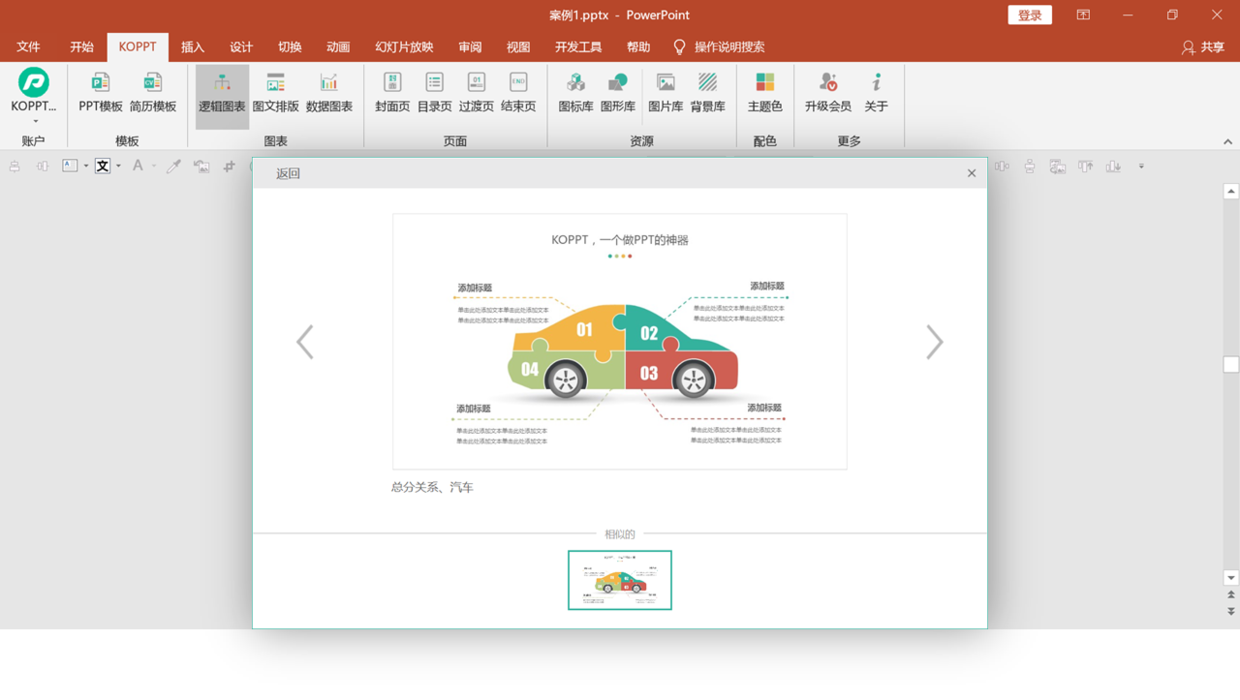Click the reset picture icon in quick toolbar
Screen dimensions: 1240x700
click(201, 166)
